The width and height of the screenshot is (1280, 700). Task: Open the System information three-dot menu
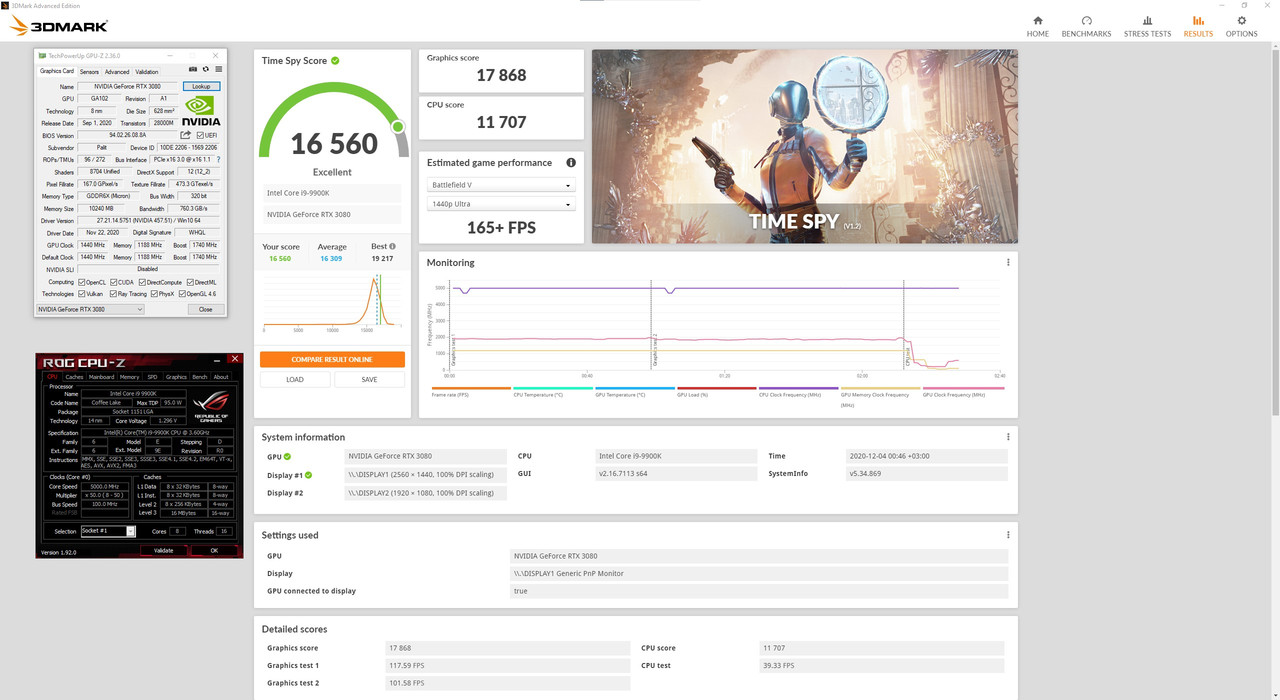click(1008, 437)
